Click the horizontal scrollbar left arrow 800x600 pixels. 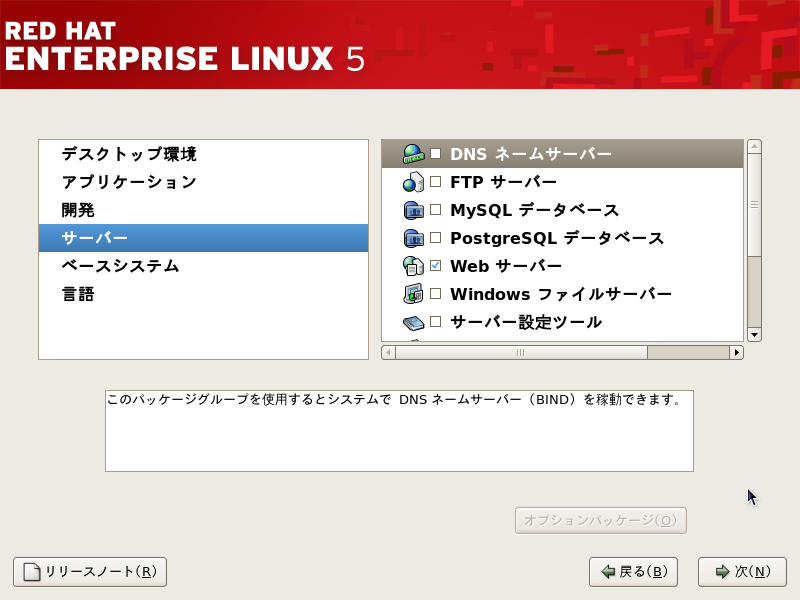[x=388, y=353]
